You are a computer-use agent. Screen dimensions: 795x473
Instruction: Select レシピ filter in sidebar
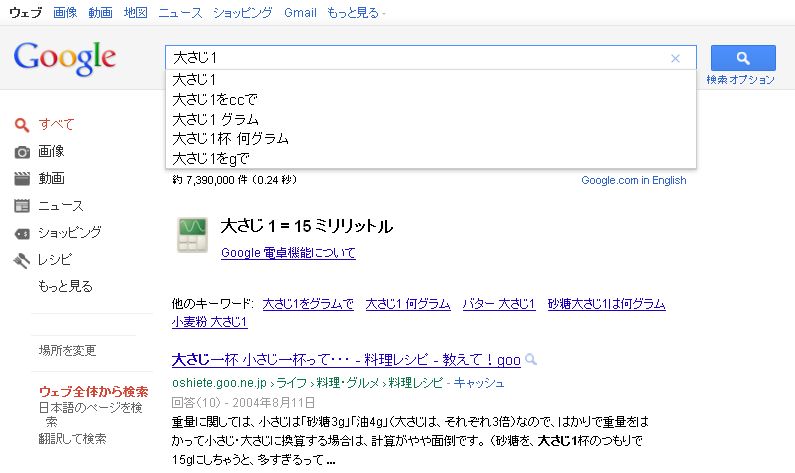click(x=55, y=260)
